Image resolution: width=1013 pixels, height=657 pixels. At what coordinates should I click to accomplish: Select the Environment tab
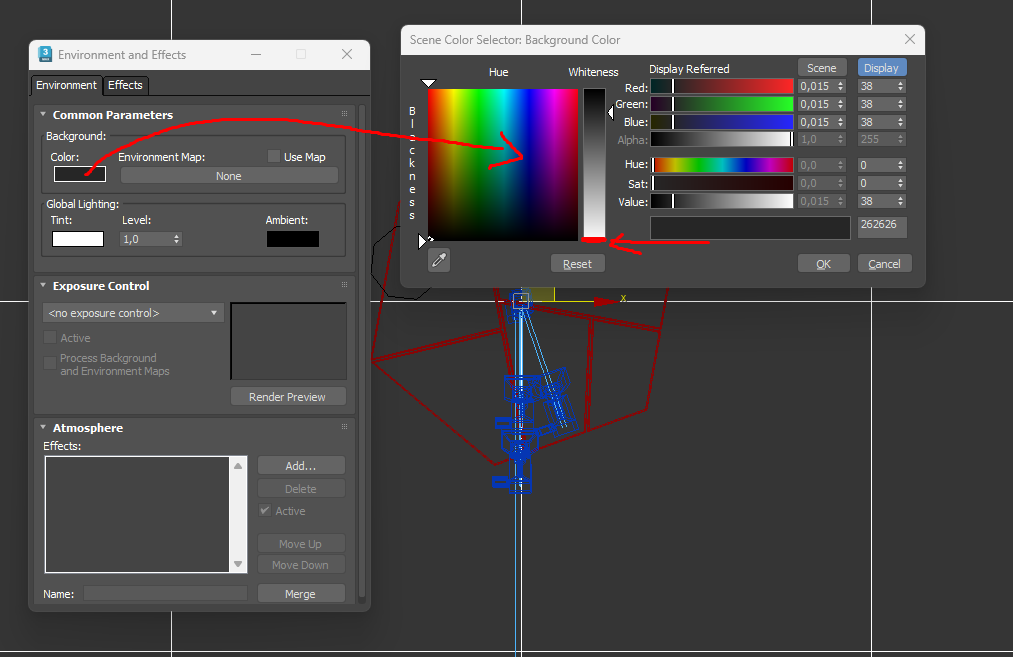pos(66,85)
